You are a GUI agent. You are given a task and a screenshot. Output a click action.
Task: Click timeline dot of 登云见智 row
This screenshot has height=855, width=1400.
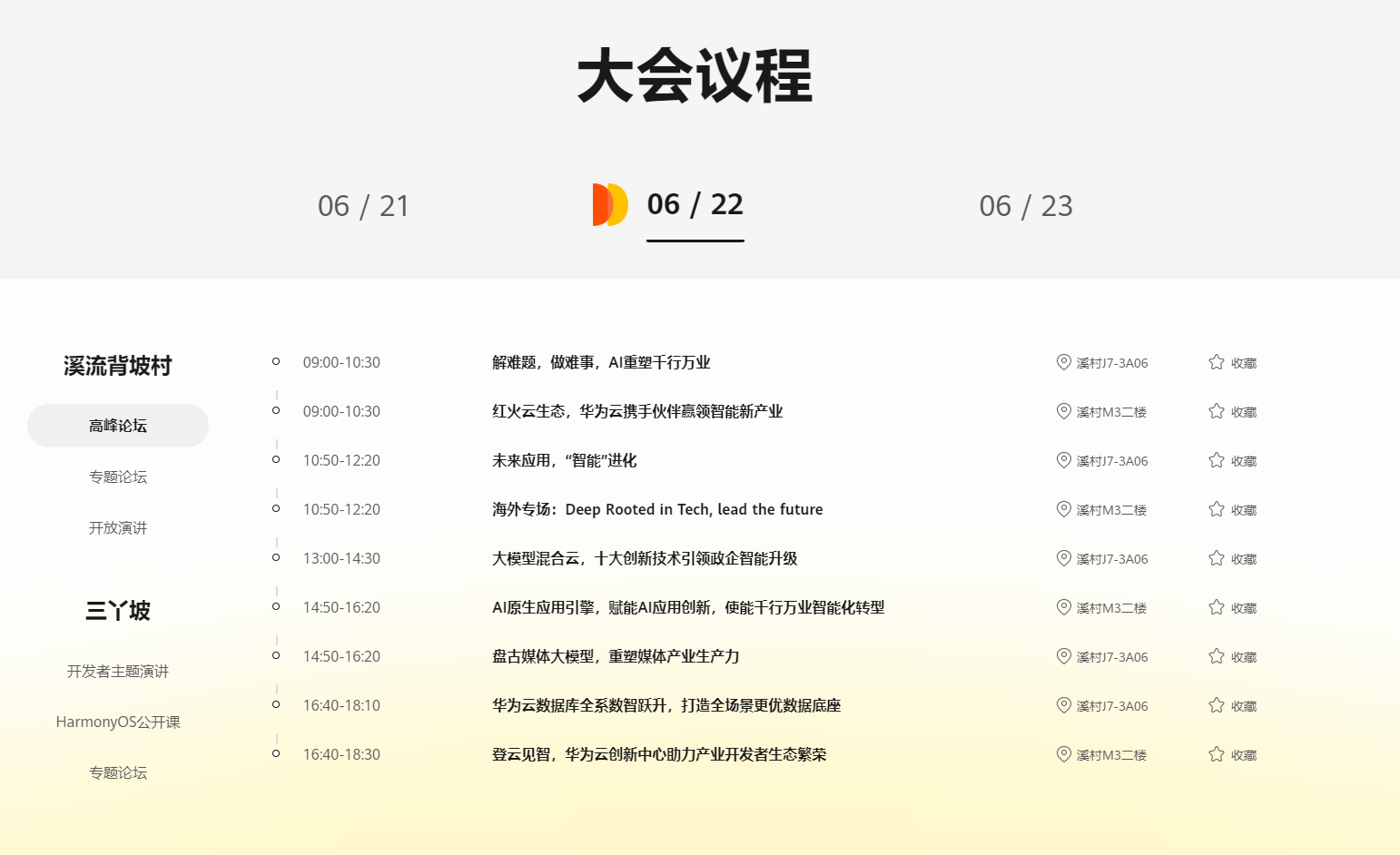coord(276,753)
